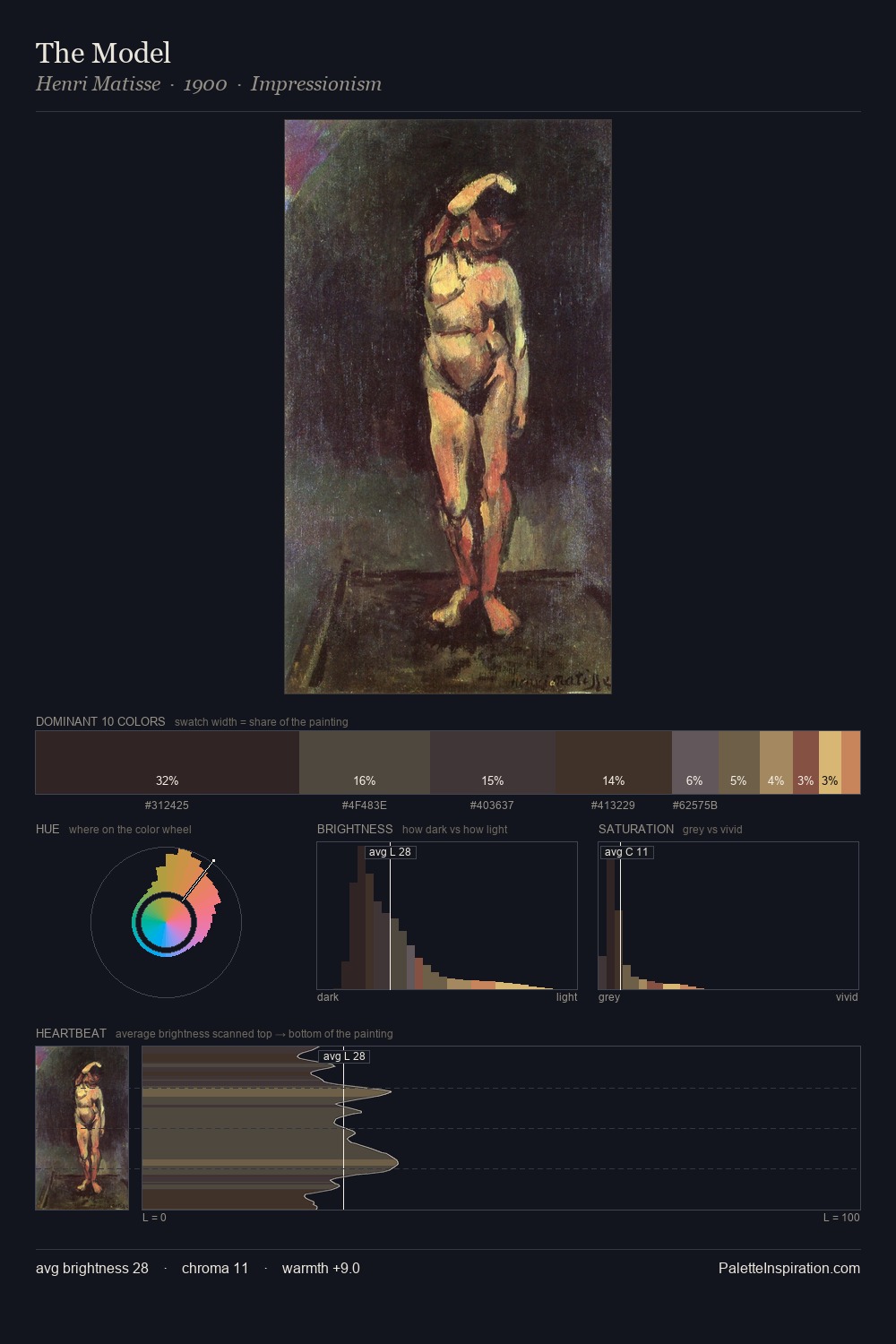Click the 6% grey swatch #62575B

695,762
